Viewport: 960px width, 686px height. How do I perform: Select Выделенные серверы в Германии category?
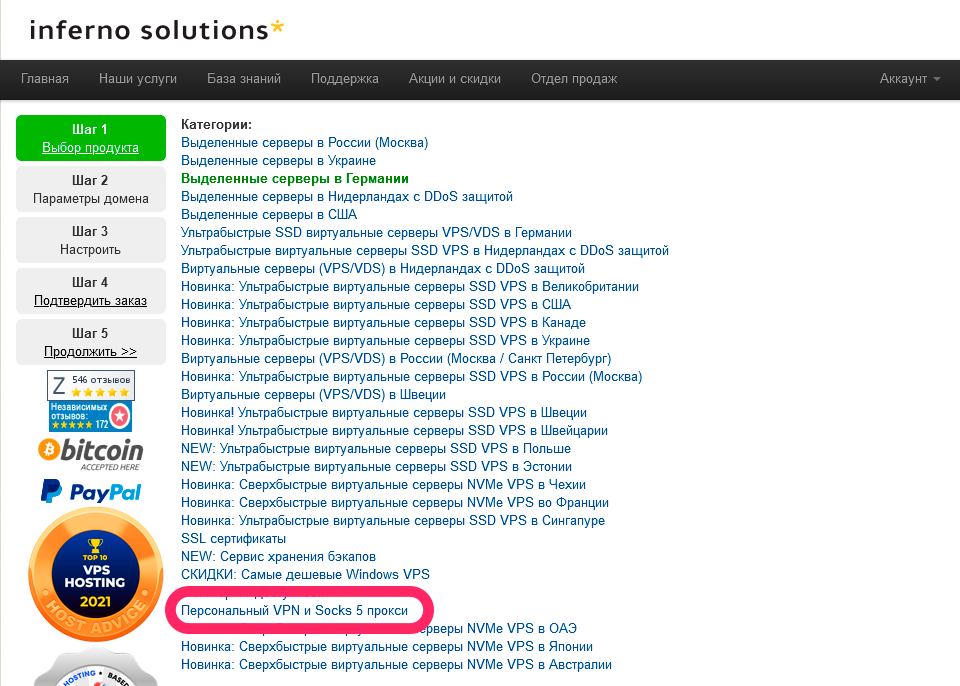[x=294, y=179]
